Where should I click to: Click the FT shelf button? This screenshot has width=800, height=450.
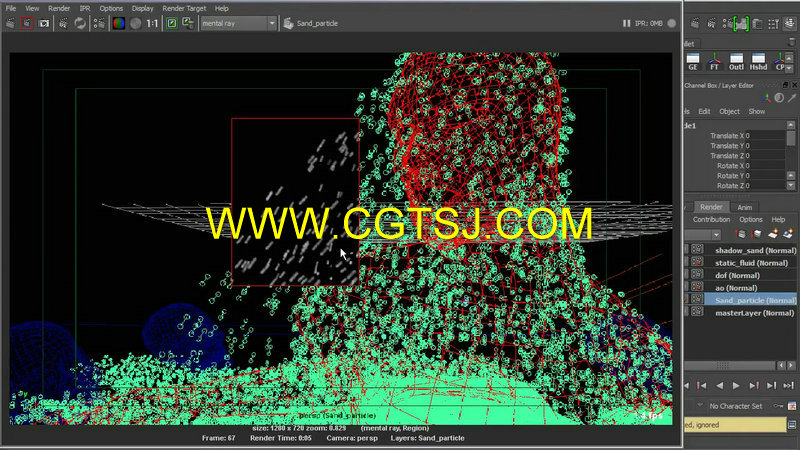coord(714,61)
